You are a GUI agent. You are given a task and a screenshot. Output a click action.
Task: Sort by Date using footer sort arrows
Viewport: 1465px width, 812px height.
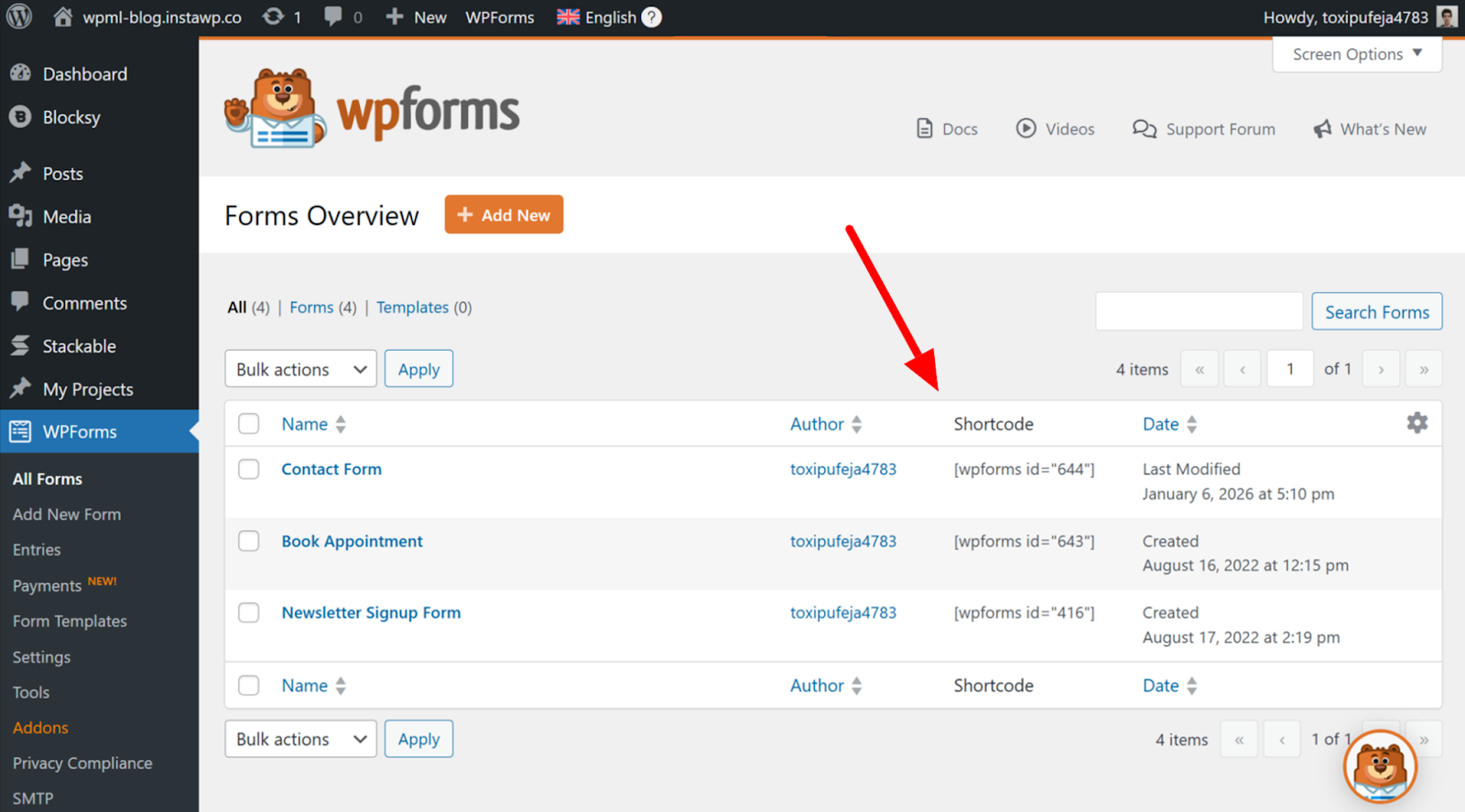(x=1192, y=686)
